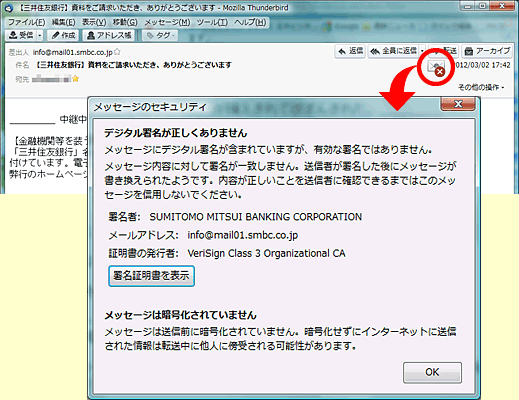Screen dimensions: 519x400
Task: Click the アーカイブ archive button
Action: tap(487, 51)
